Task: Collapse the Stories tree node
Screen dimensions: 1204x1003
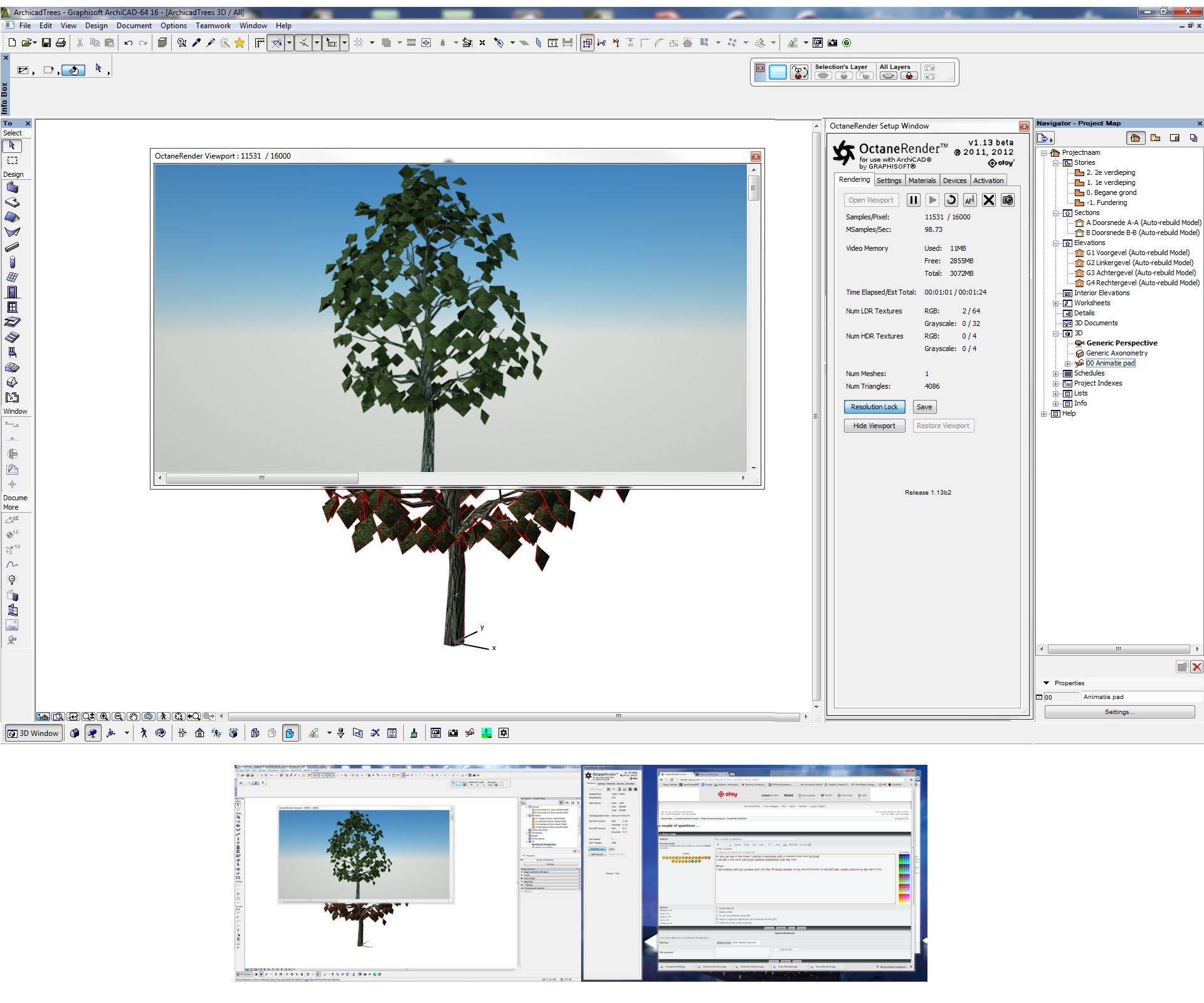Action: click(x=1055, y=163)
